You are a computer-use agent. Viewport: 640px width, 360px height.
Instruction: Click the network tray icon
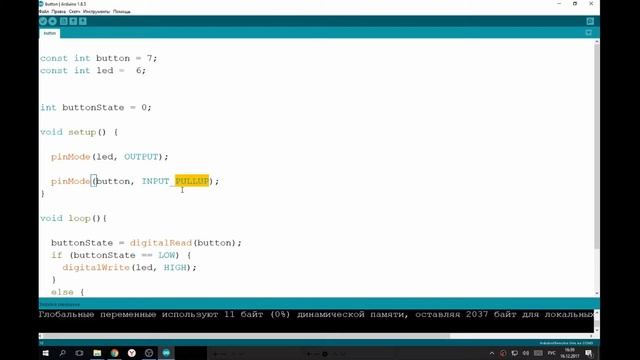(x=515, y=353)
